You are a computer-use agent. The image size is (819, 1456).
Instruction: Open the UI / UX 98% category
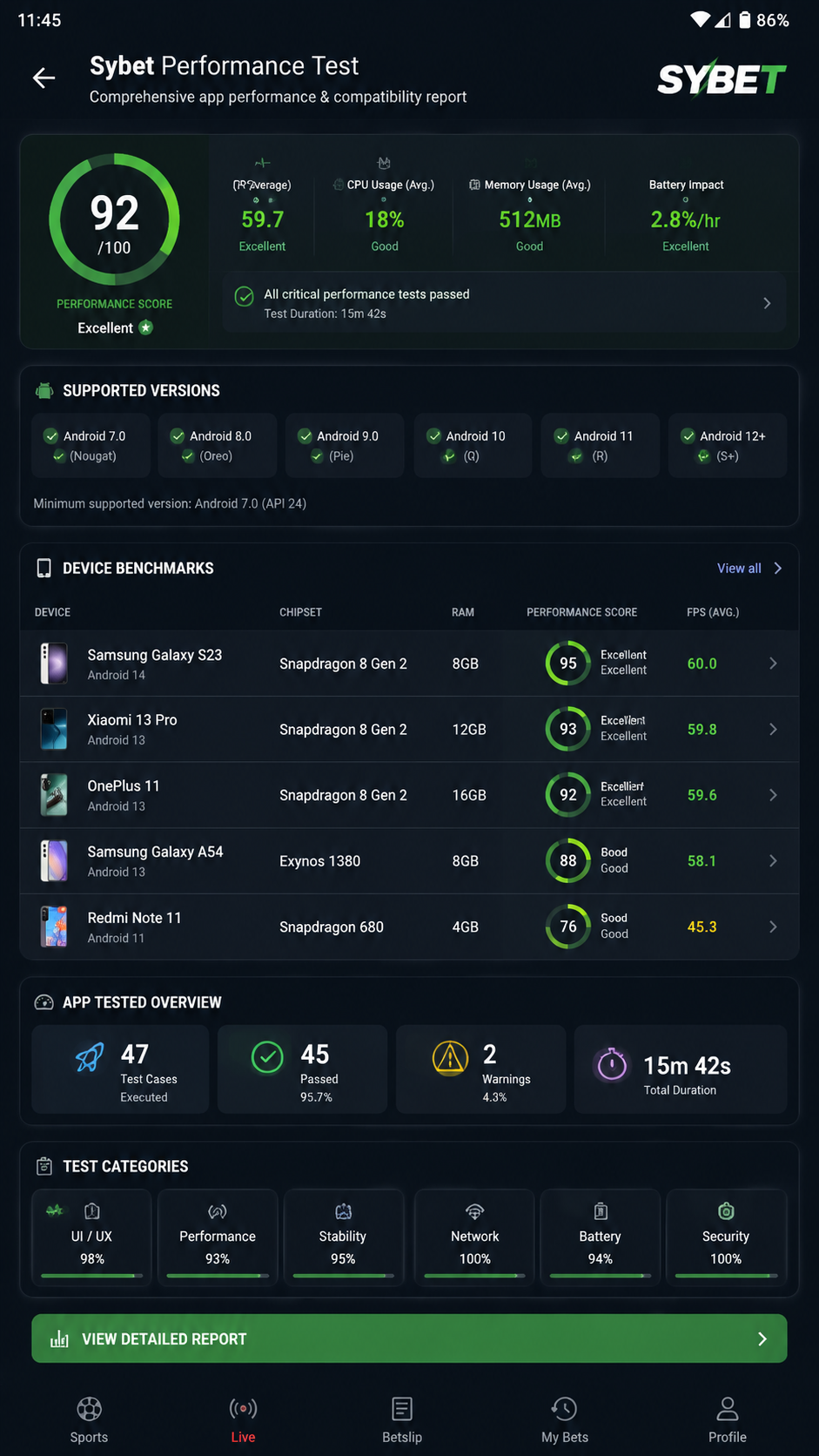[x=91, y=1237]
